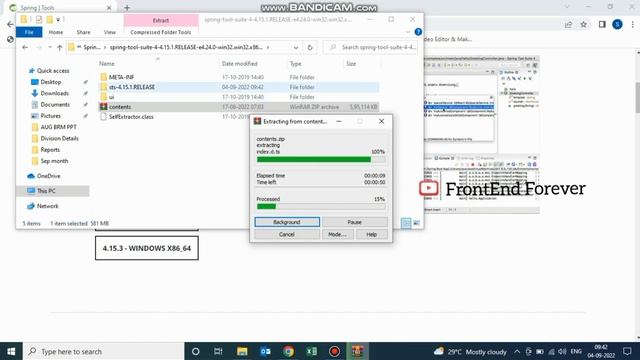Screen dimensions: 640x360
Task: Go up one folder level in Explorer
Action: click(x=60, y=47)
